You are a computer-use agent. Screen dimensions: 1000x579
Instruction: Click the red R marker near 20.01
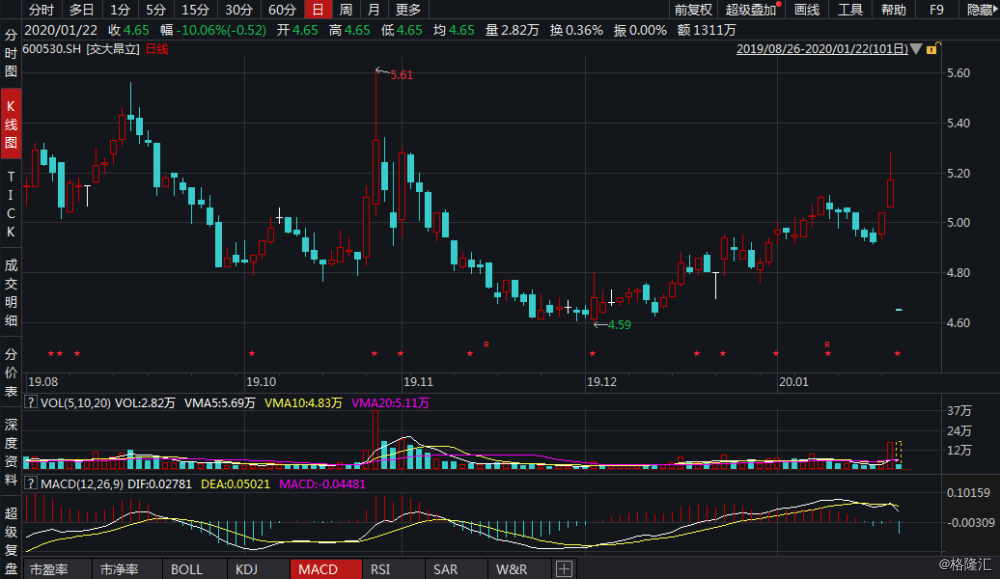(827, 344)
